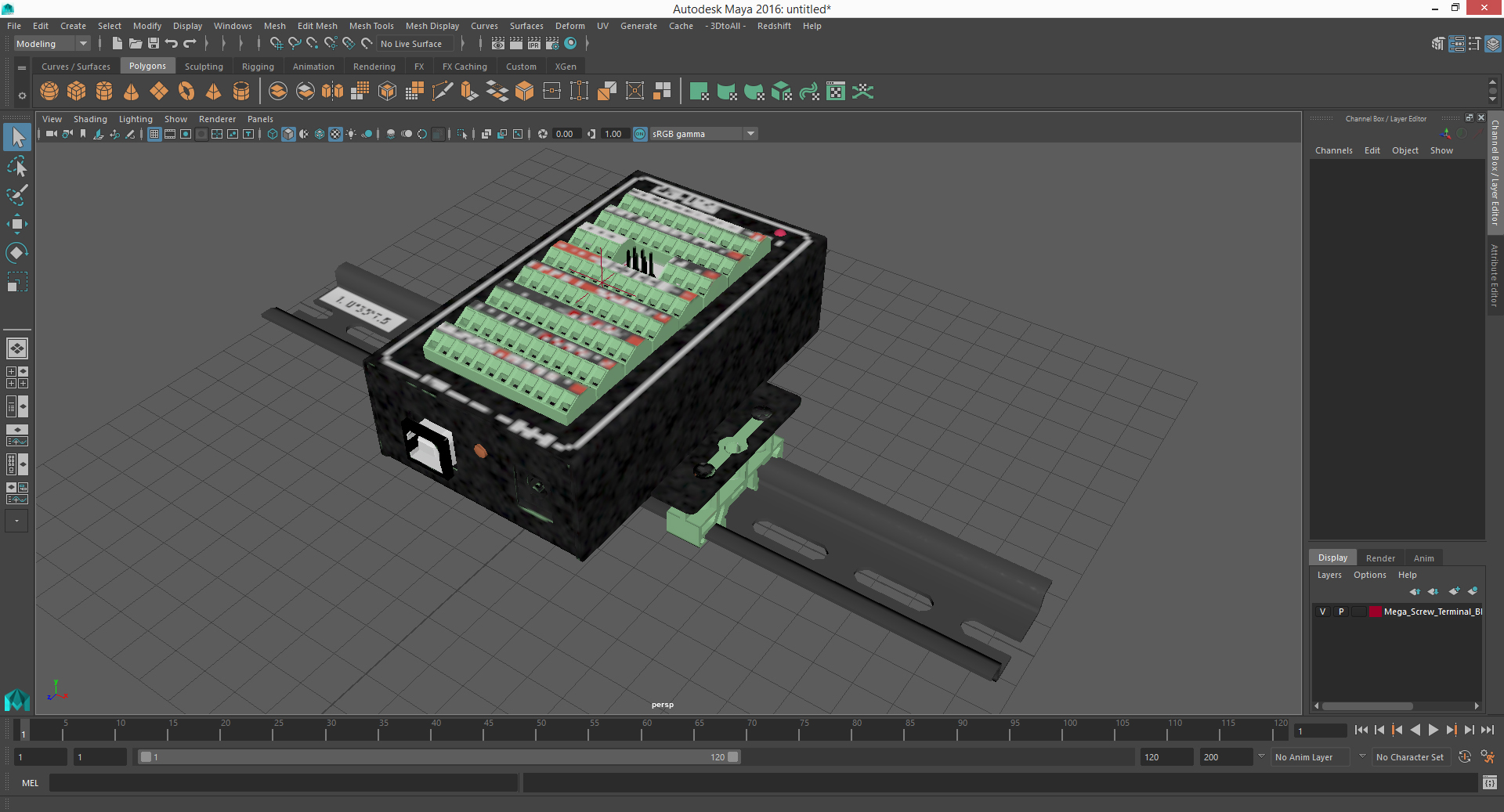Open the Mesh Tools menu
Viewport: 1504px width, 812px height.
click(x=371, y=26)
